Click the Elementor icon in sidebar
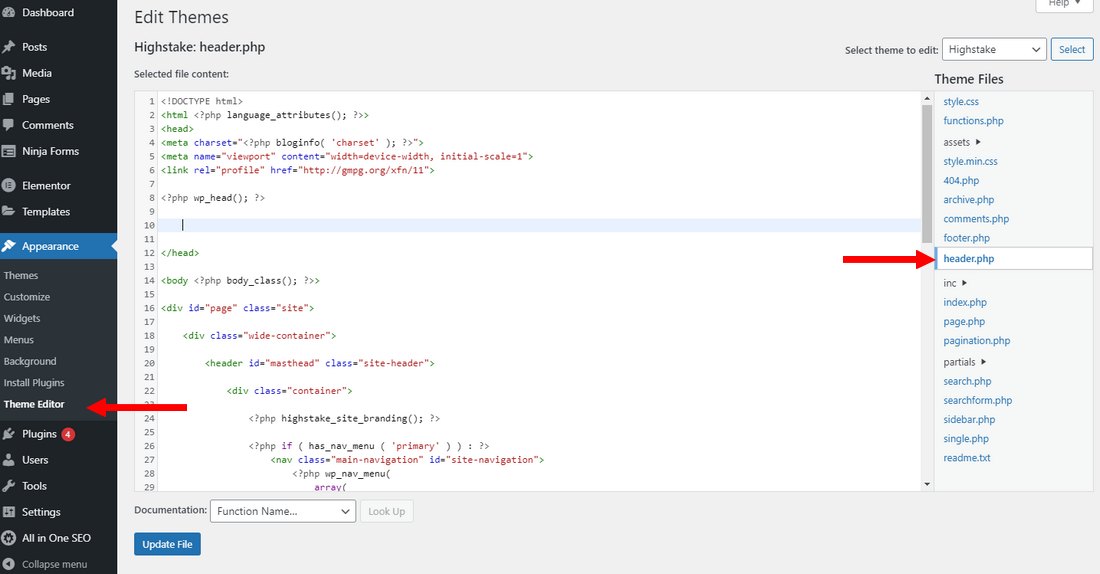Viewport: 1100px width, 574px height. pos(9,186)
